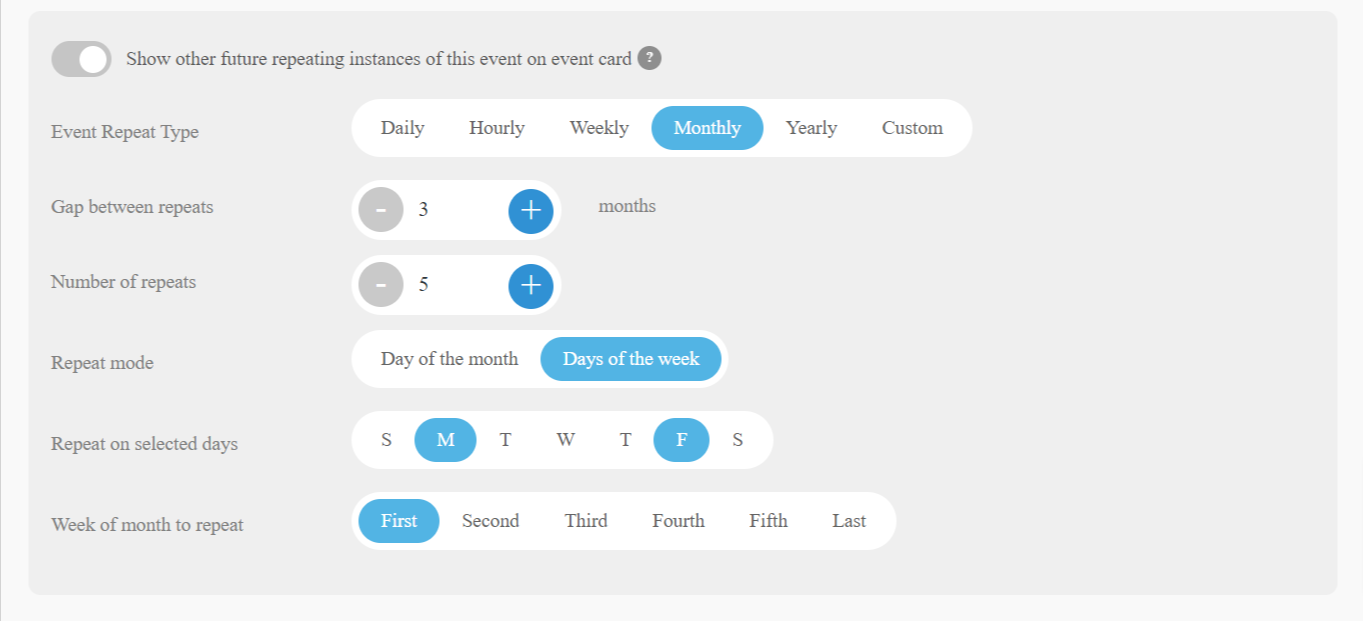Switch repeat mode to Day of the month
1363x621 pixels.
pyautogui.click(x=449, y=359)
